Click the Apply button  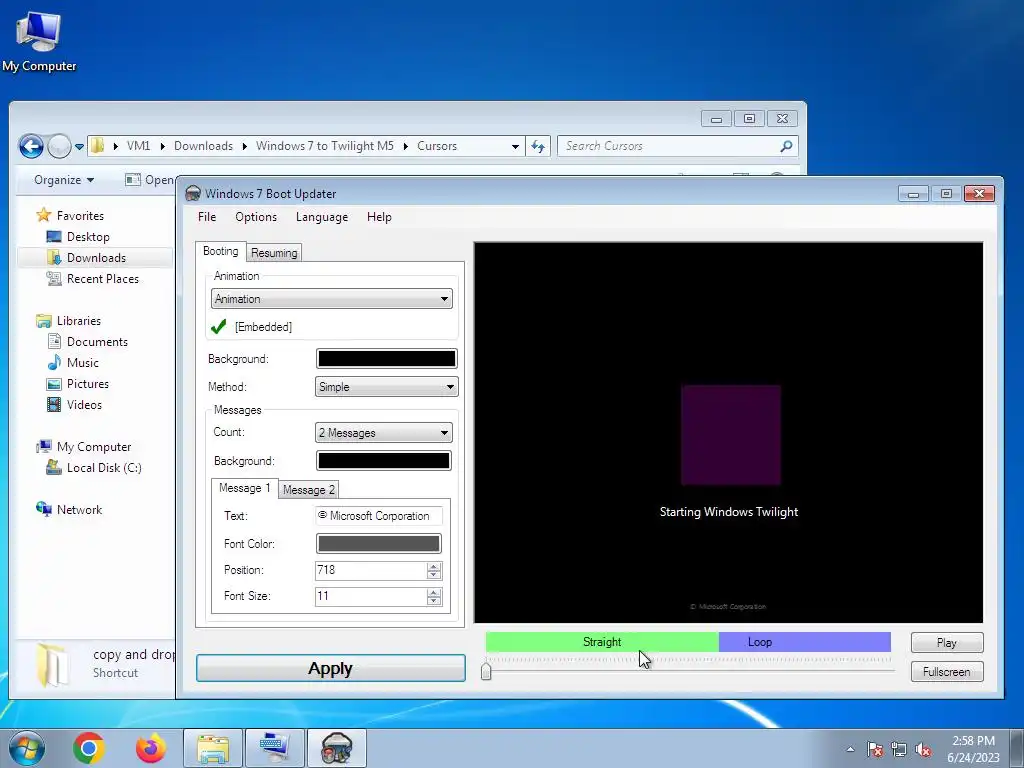pyautogui.click(x=331, y=668)
